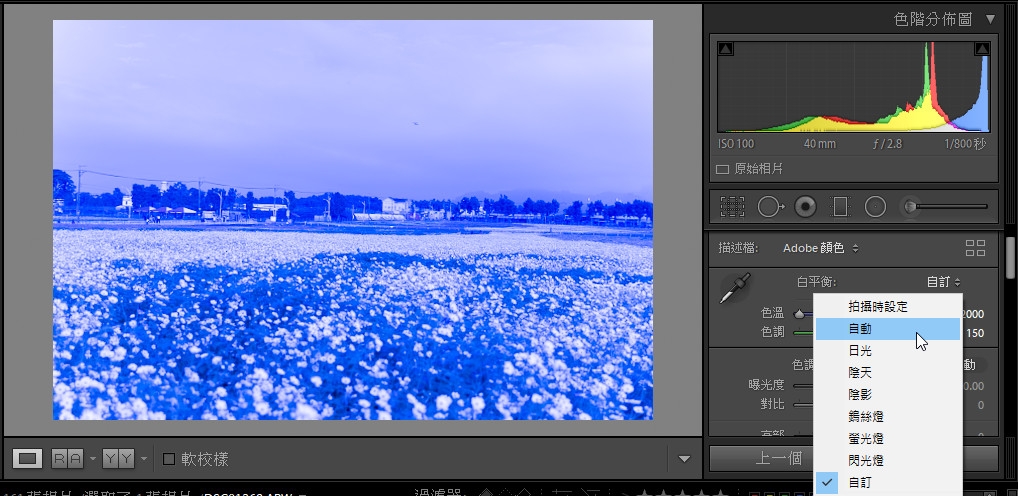1018x496 pixels.
Task: Open the Adobe 顏色 profile dropdown
Action: pyautogui.click(x=821, y=248)
